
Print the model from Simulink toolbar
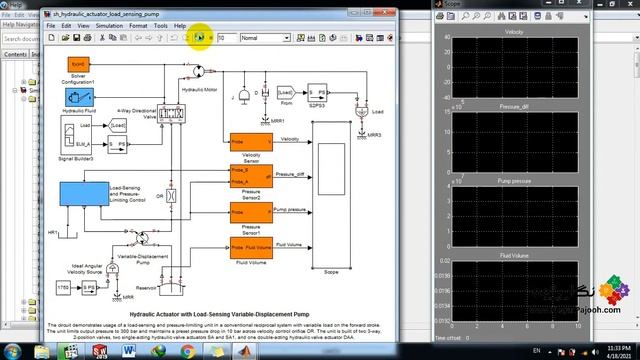[x=87, y=38]
